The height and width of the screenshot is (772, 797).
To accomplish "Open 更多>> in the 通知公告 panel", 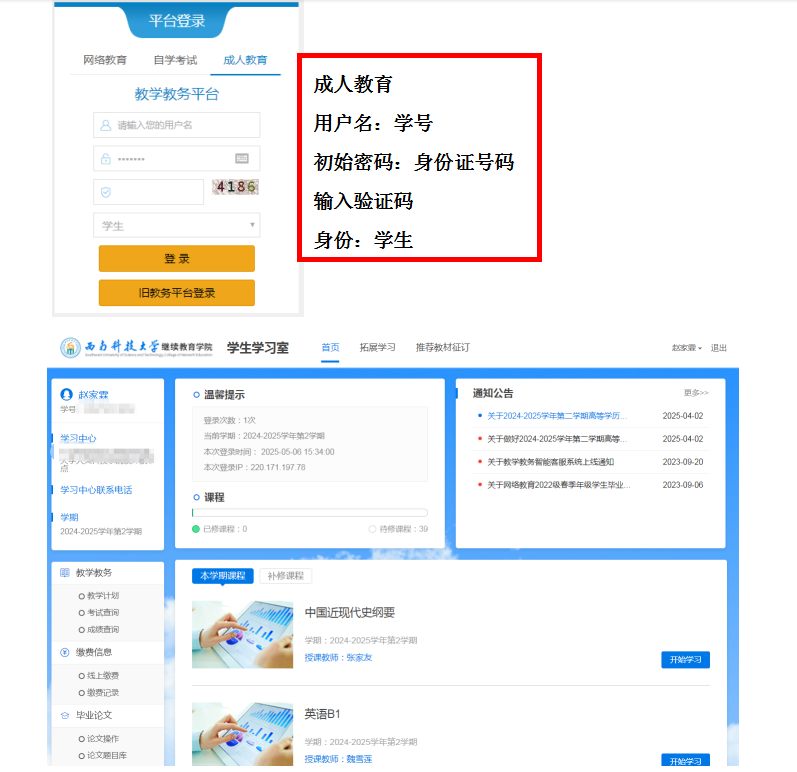I will tap(696, 393).
